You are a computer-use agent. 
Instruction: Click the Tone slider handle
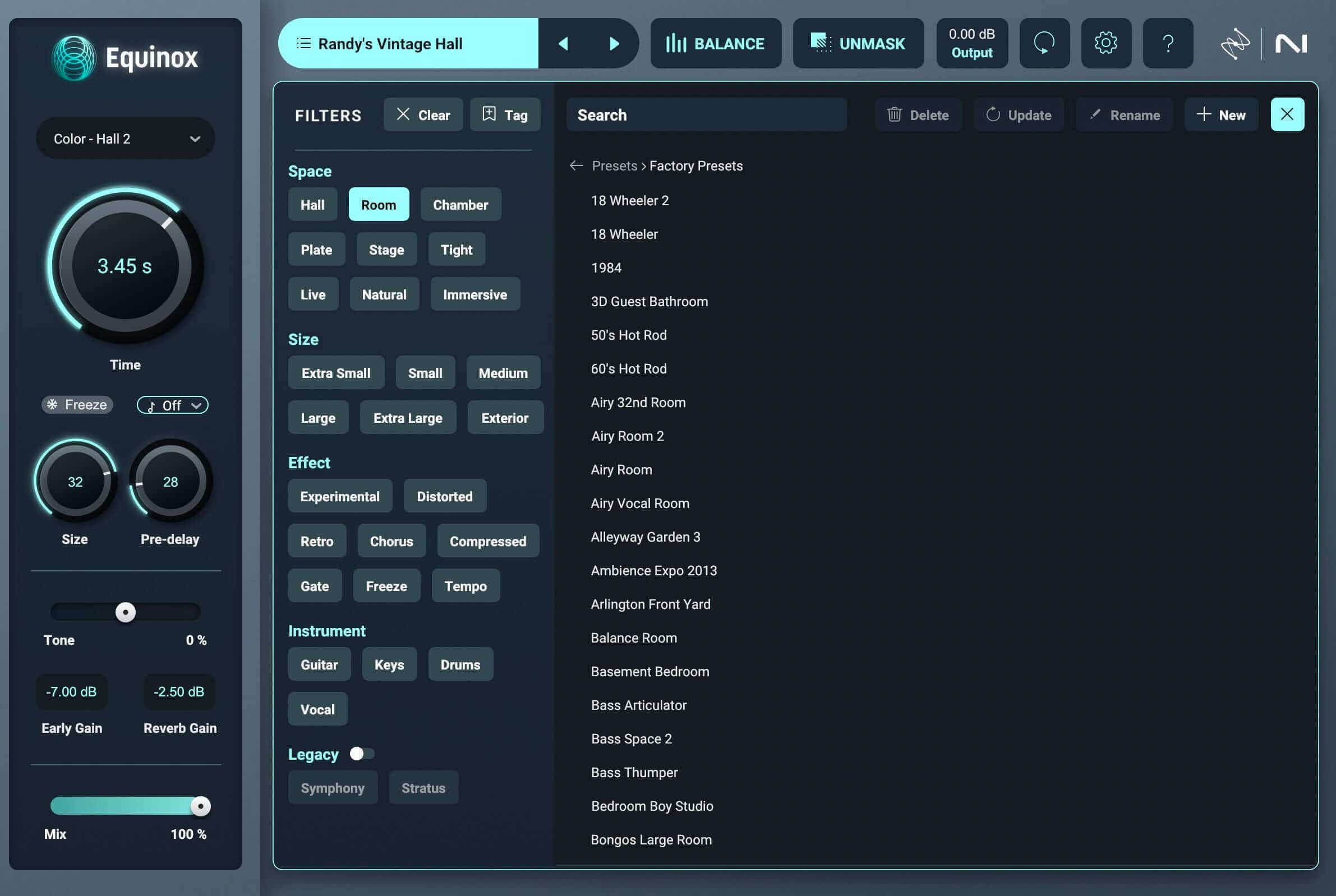(x=126, y=612)
